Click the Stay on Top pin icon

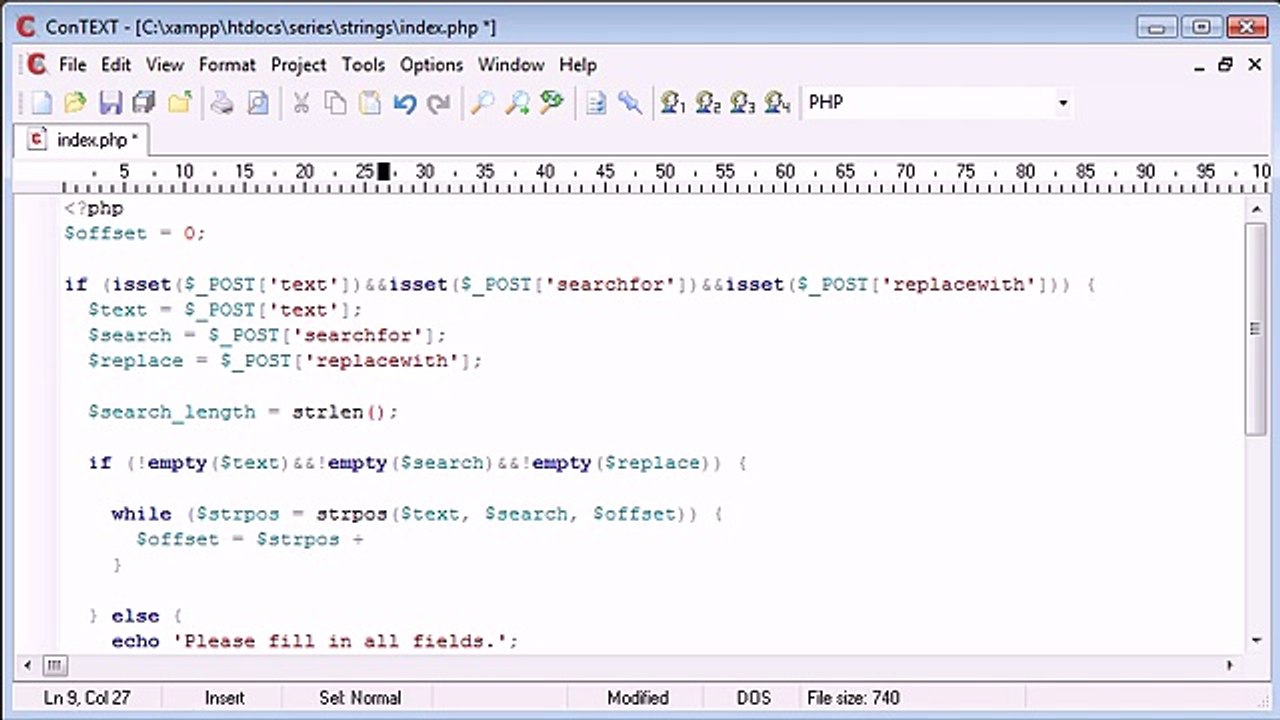630,102
